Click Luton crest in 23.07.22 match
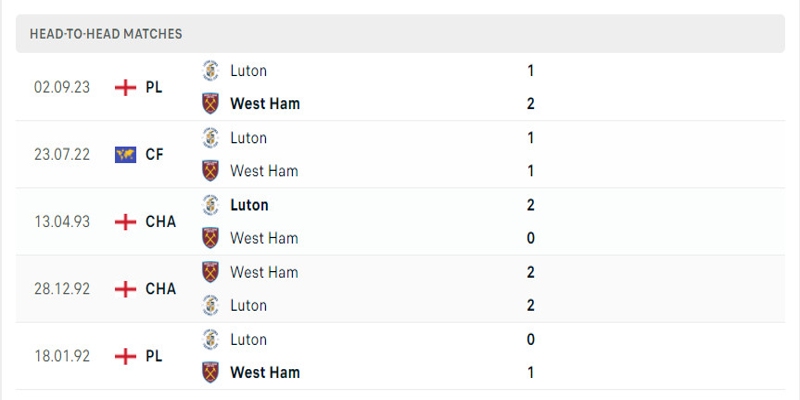Image resolution: width=800 pixels, height=400 pixels. [210, 138]
